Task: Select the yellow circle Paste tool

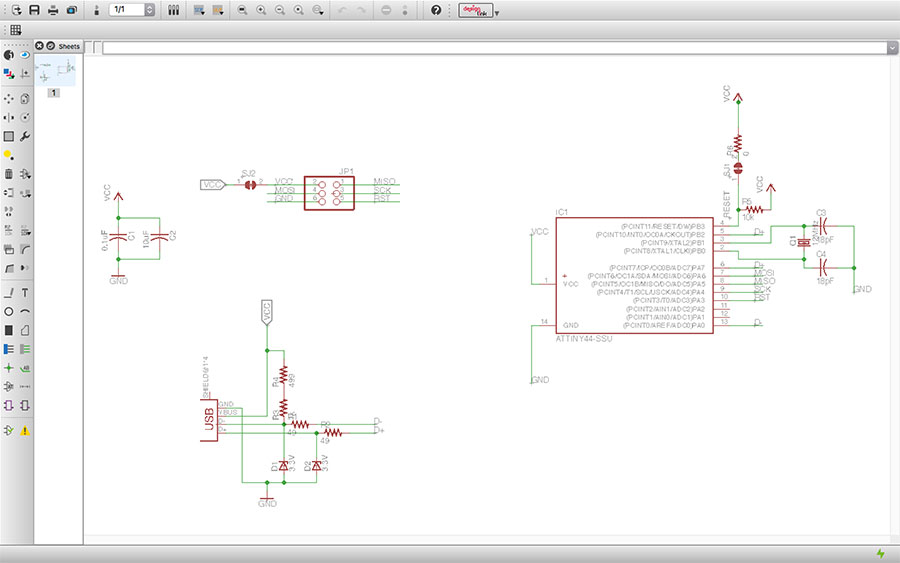Action: (9, 155)
